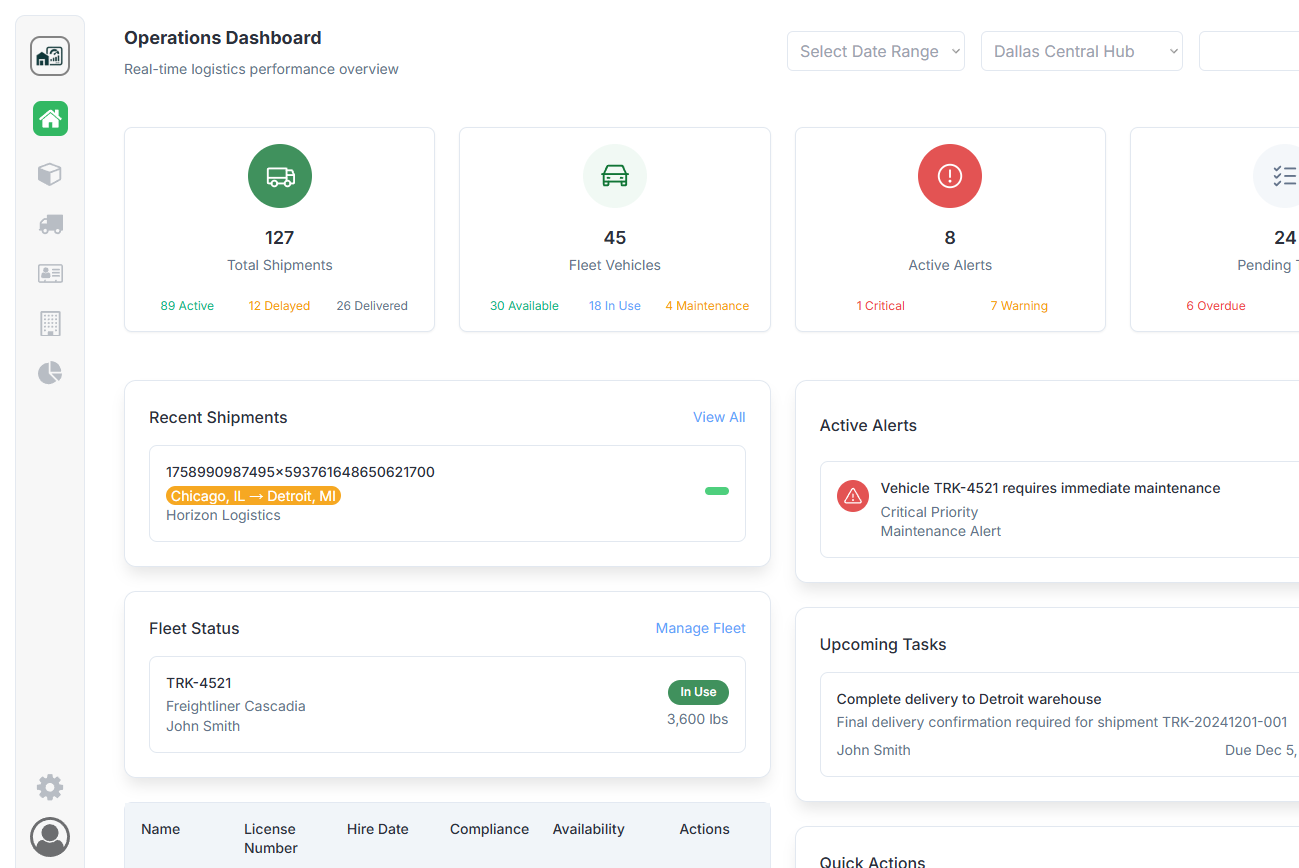Open settings gear icon in sidebar
This screenshot has height=868, width=1299.
click(x=50, y=787)
